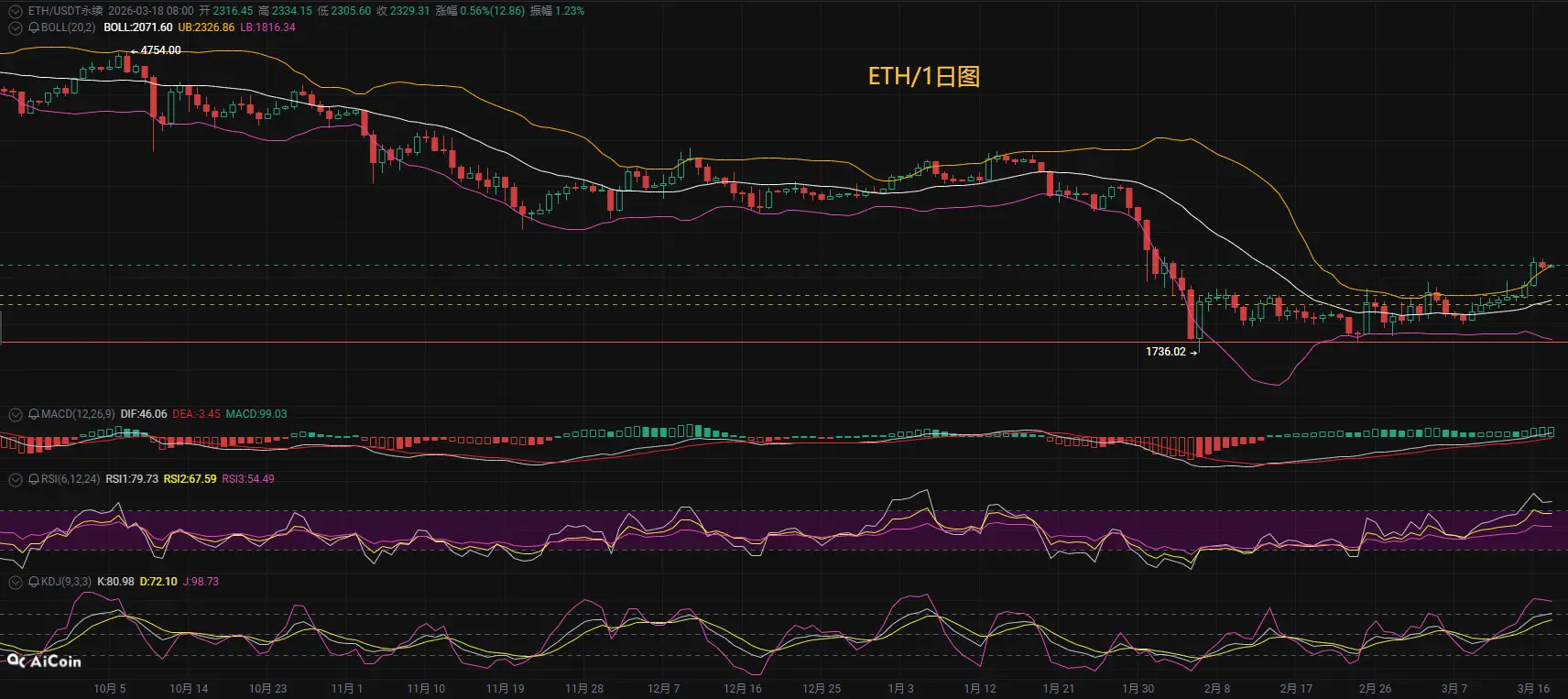
Task: Collapse the RSI indicator panel chevron
Action: 15,479
